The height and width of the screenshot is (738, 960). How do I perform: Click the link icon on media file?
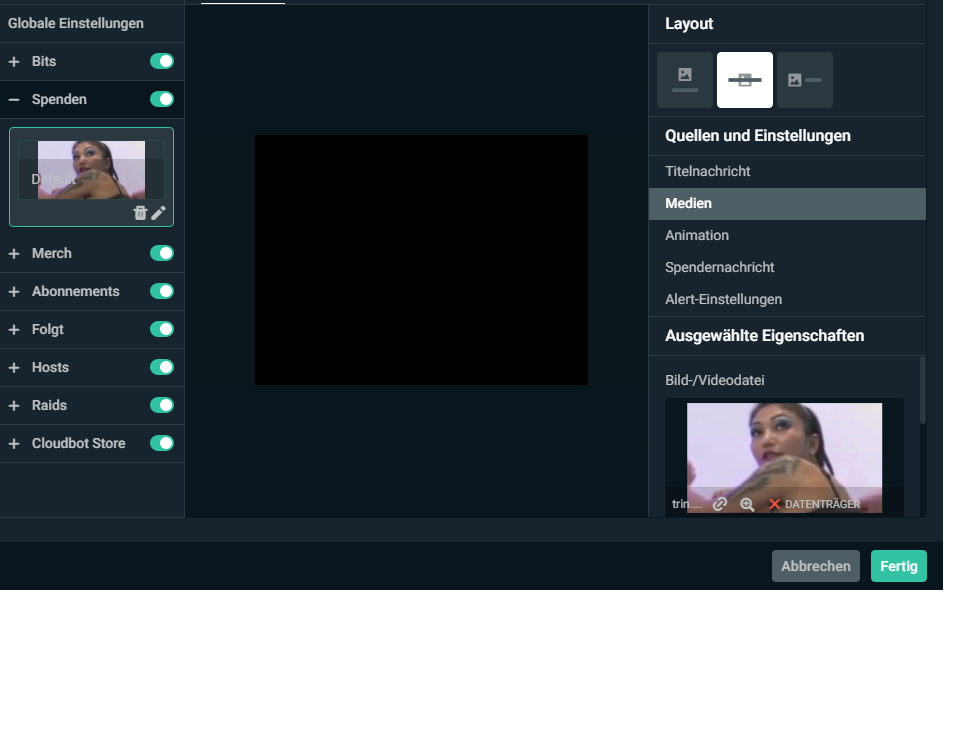tap(720, 504)
